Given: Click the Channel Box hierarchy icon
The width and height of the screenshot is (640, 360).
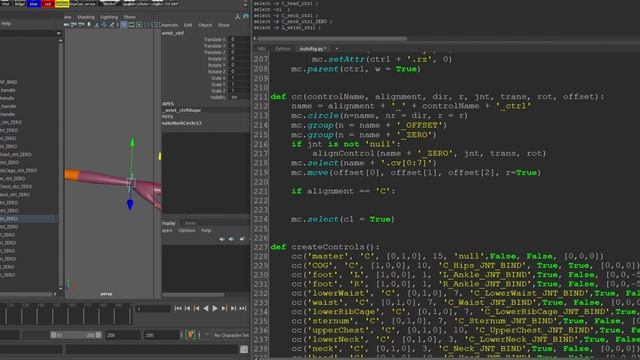Looking at the screenshot, I should point(238,16).
